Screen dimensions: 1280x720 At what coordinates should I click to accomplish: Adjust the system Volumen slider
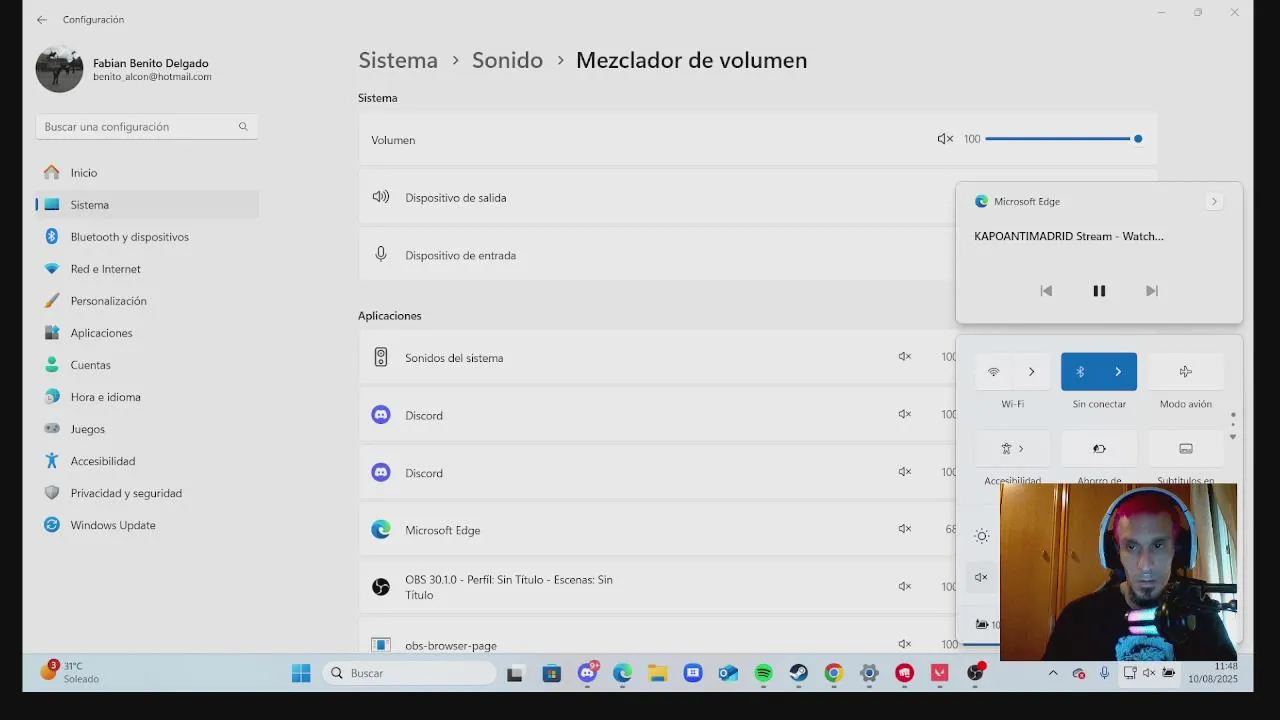click(x=1064, y=139)
